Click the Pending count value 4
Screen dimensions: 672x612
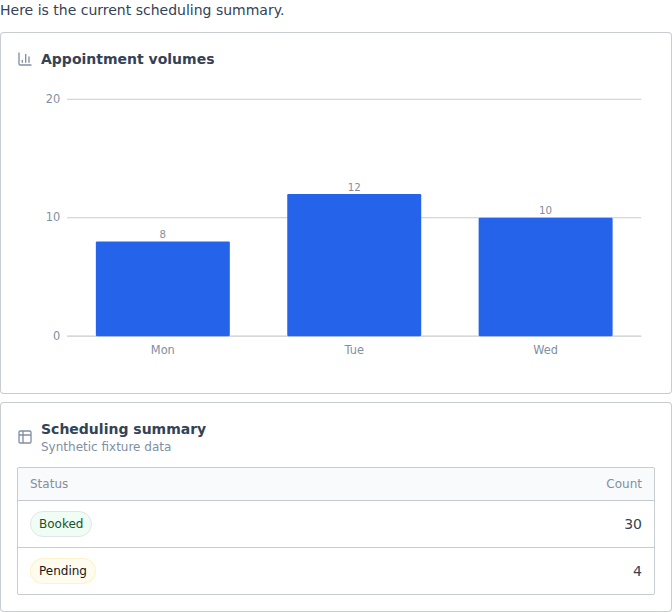pyautogui.click(x=637, y=571)
